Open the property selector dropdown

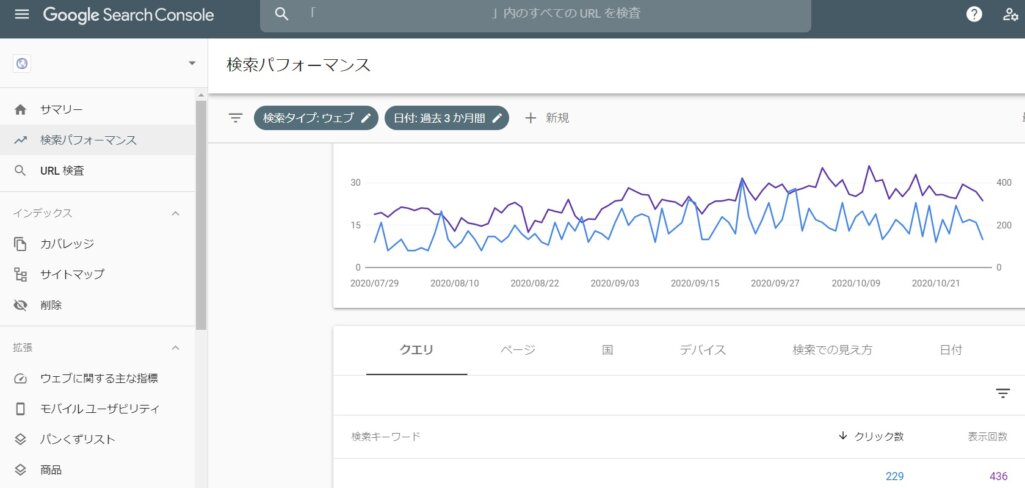191,64
